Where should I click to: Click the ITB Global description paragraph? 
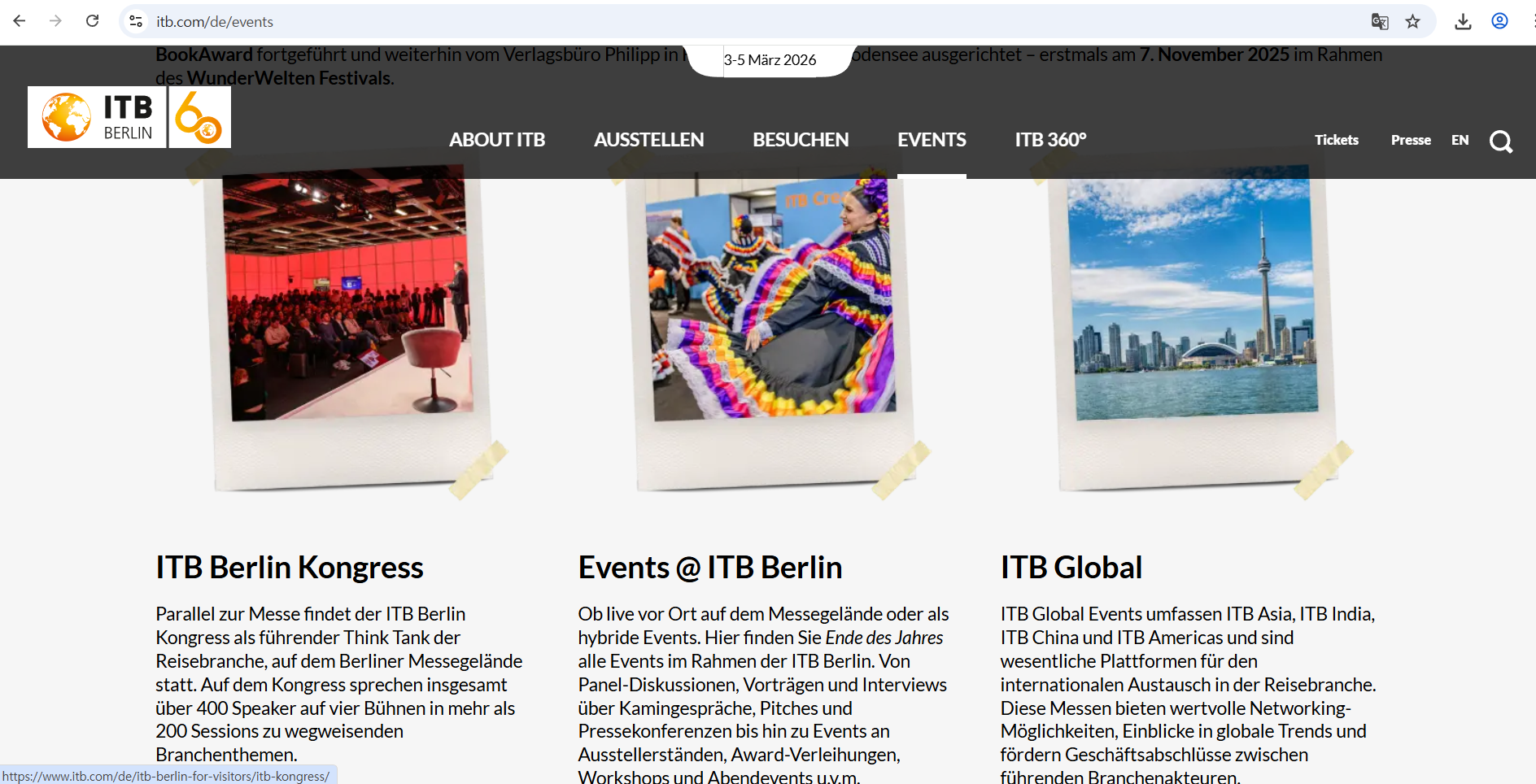coord(1188,694)
